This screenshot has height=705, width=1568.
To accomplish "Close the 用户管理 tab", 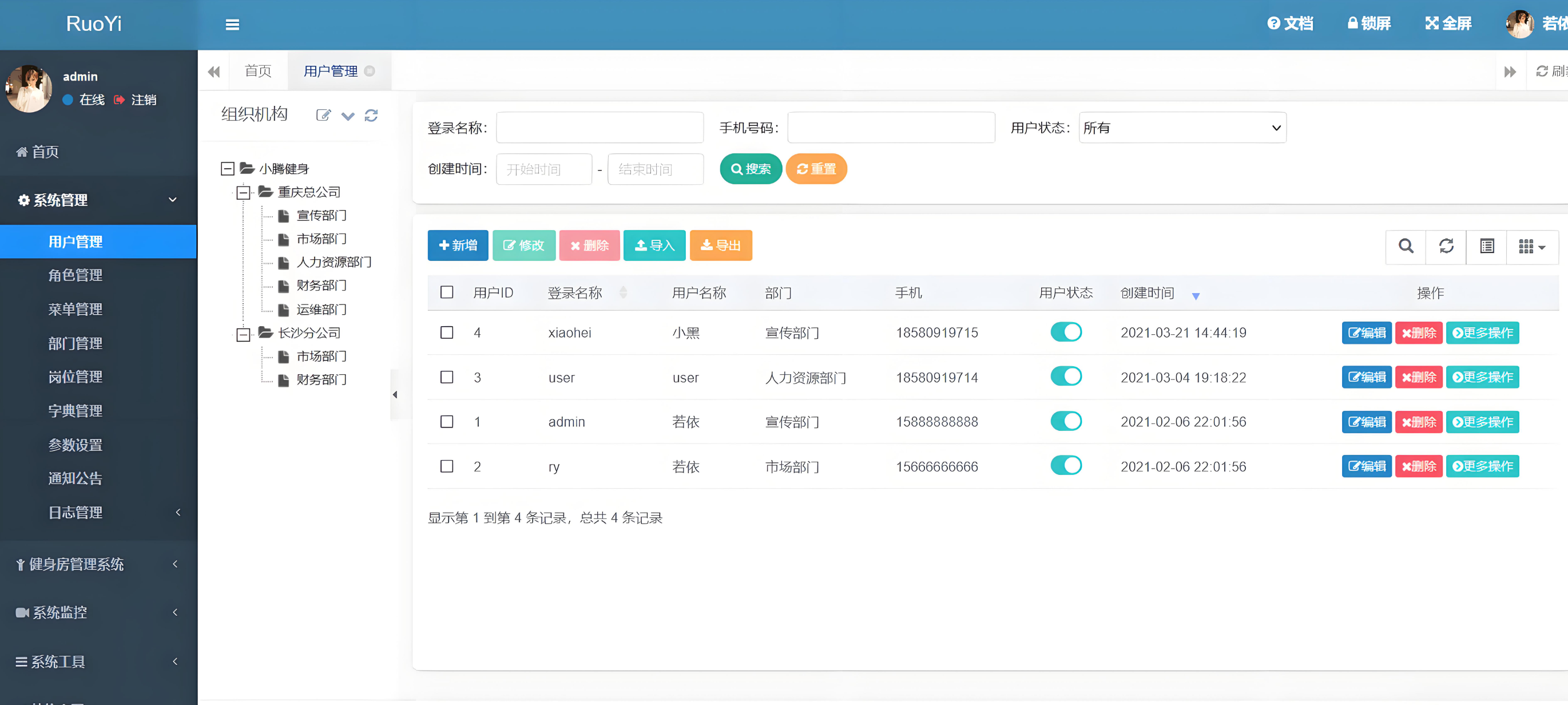I will pos(370,71).
